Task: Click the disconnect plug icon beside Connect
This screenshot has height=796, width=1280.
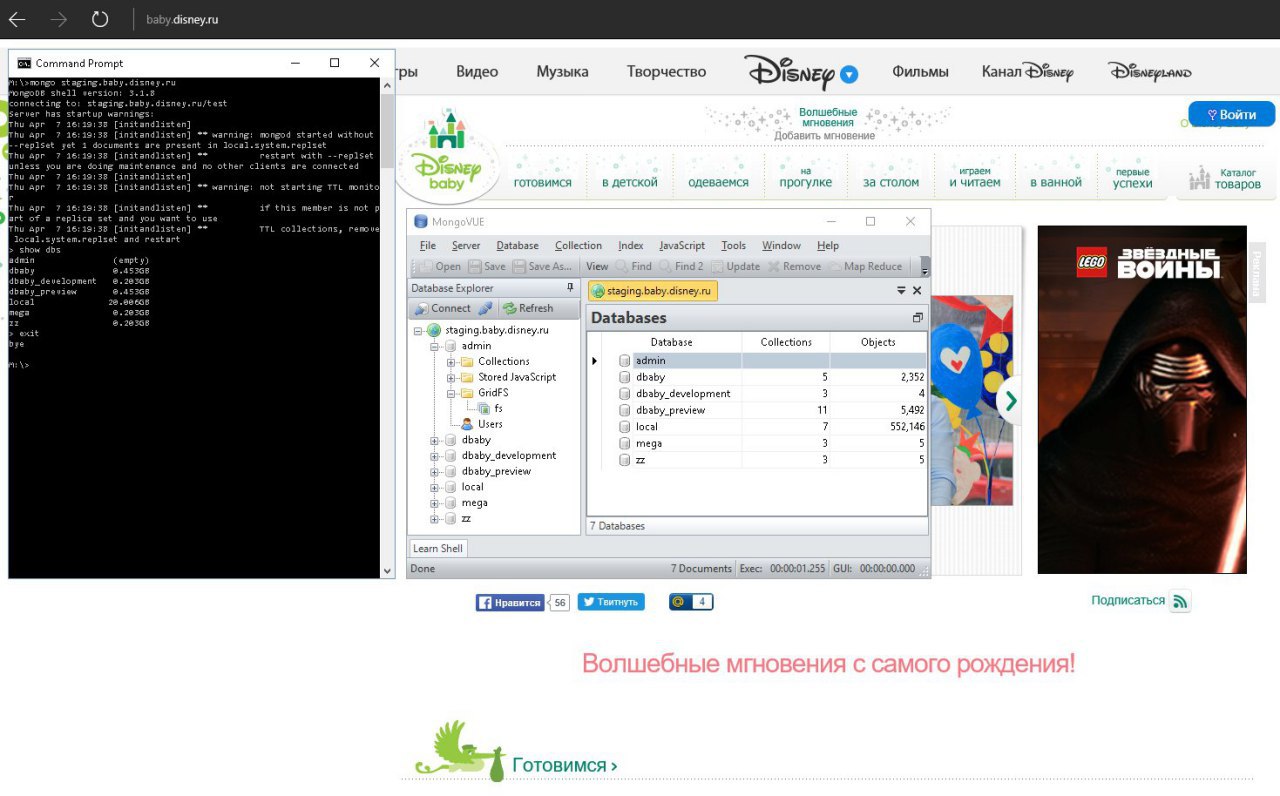Action: point(485,308)
